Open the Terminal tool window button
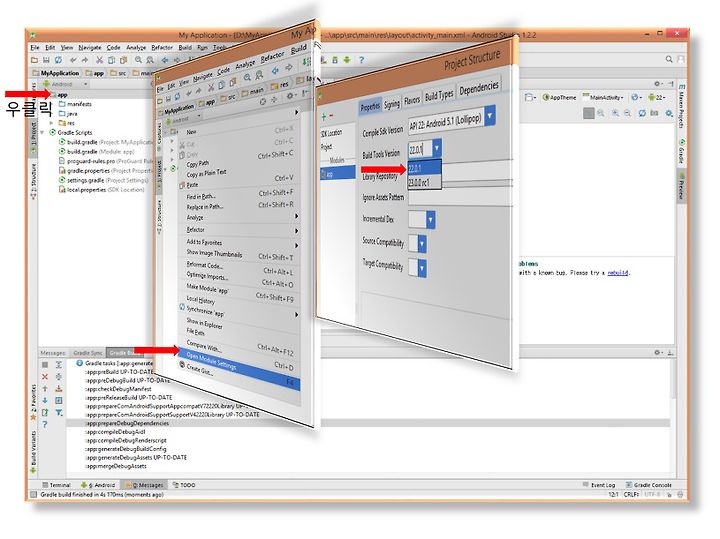Viewport: 720px width, 539px height. [56, 485]
